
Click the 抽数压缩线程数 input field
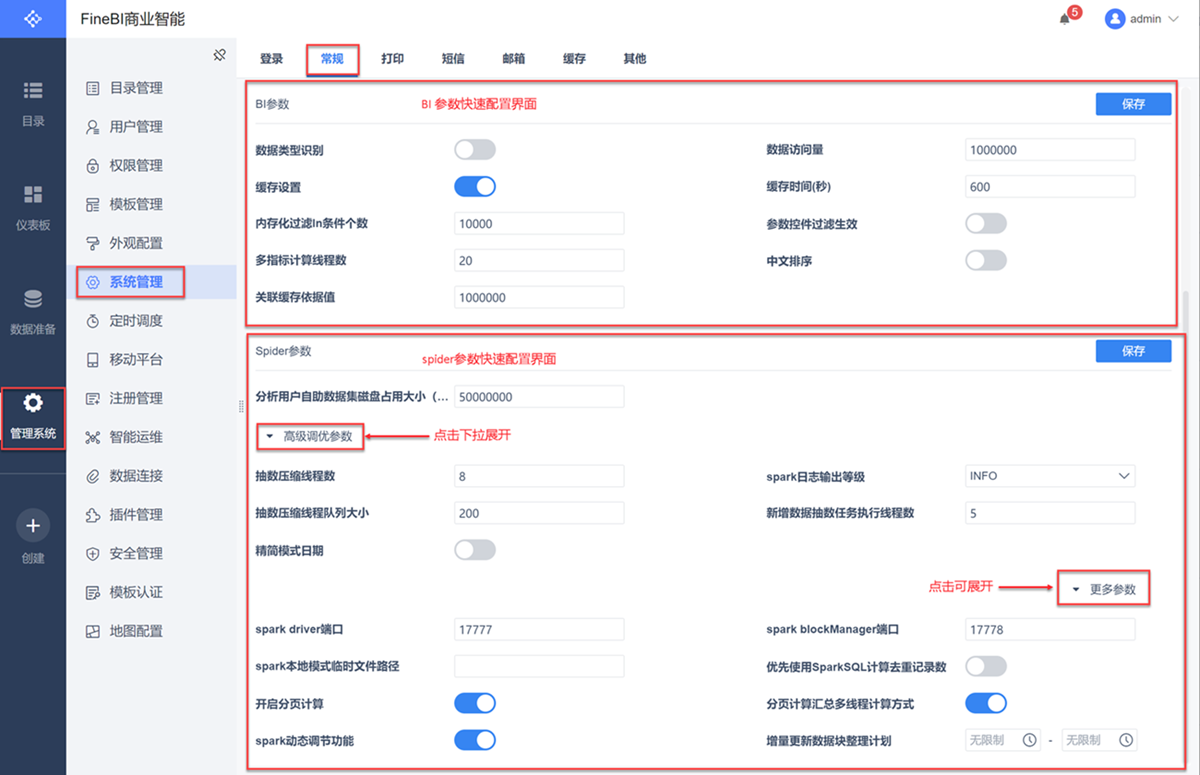tap(539, 476)
